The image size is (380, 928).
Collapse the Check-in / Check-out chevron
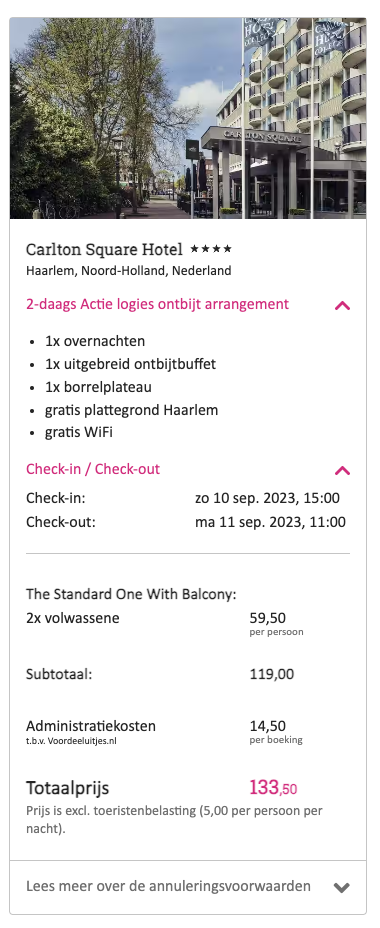pos(342,471)
